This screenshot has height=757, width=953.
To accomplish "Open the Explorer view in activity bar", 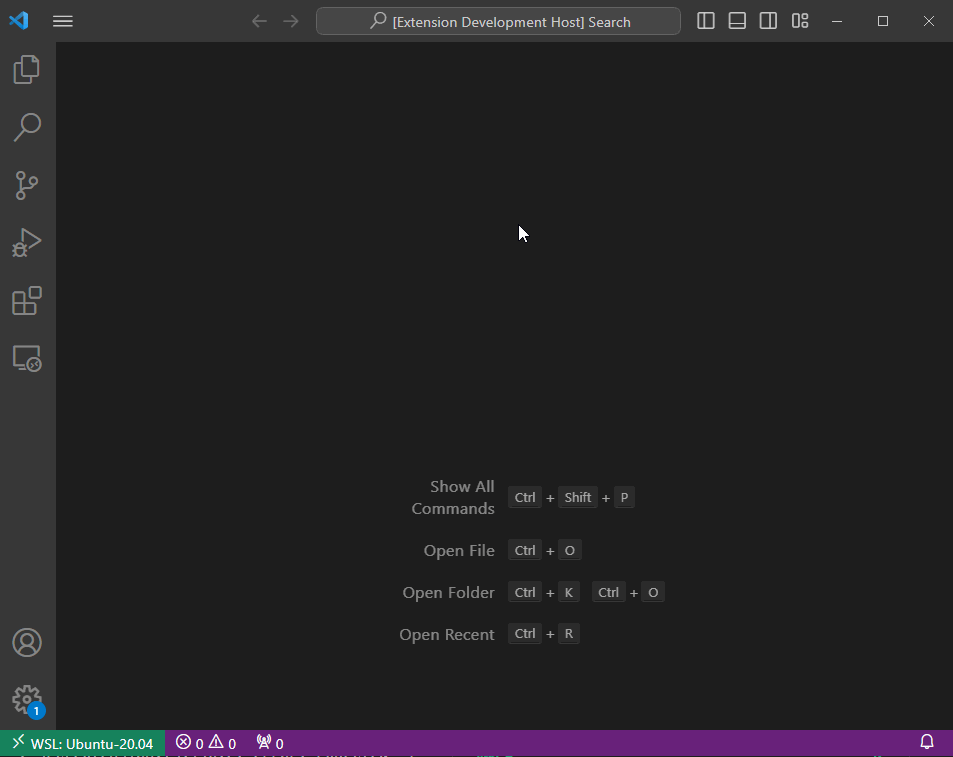I will tap(27, 69).
